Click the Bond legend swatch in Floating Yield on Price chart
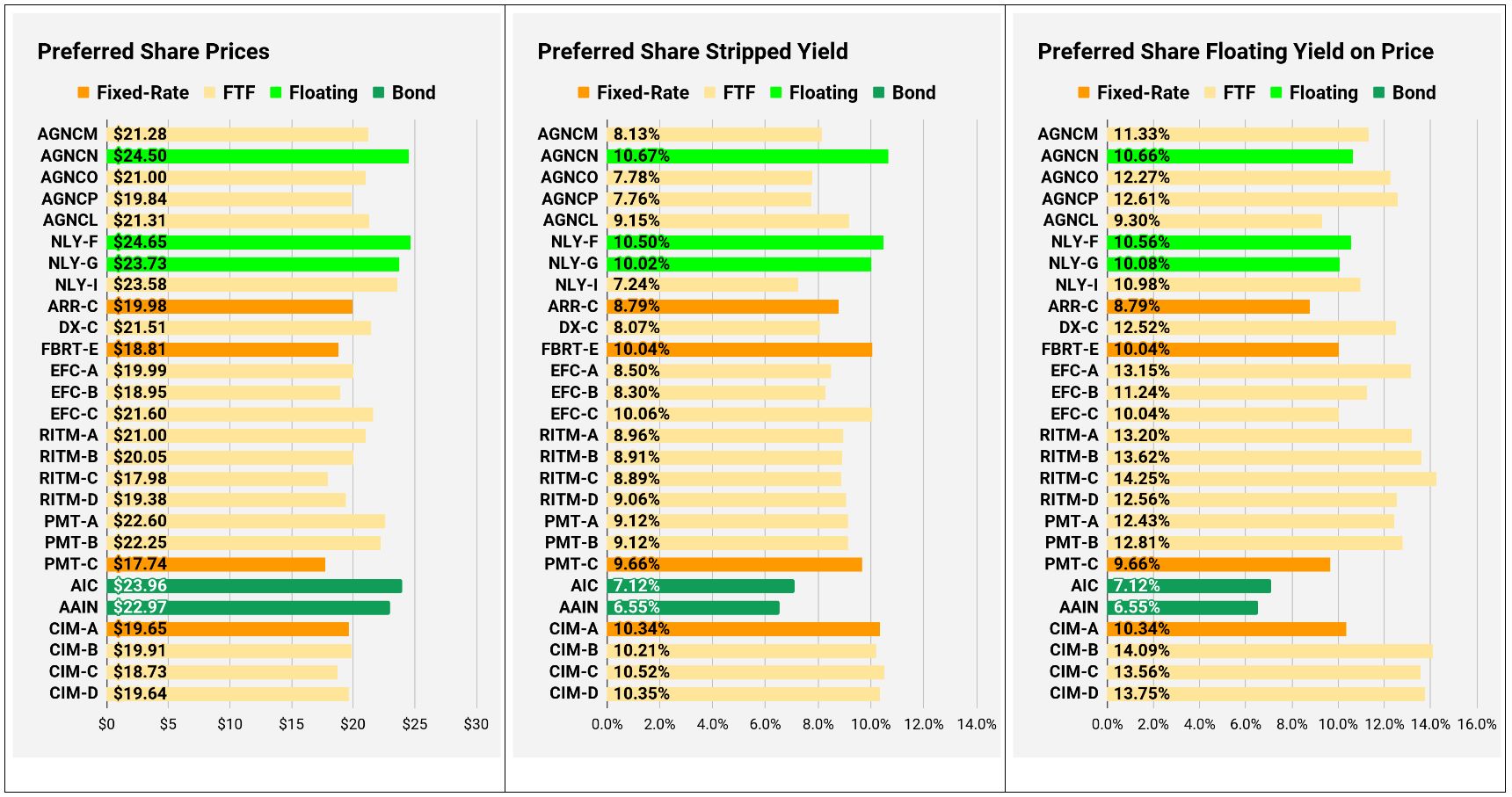This screenshot has height=797, width=1512. point(1378,92)
